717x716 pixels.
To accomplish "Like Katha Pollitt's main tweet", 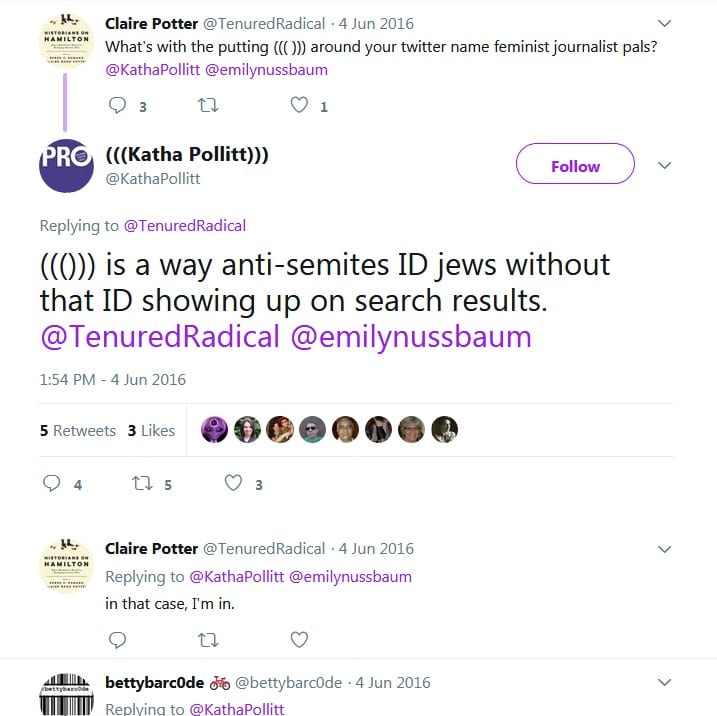I will click(x=233, y=484).
